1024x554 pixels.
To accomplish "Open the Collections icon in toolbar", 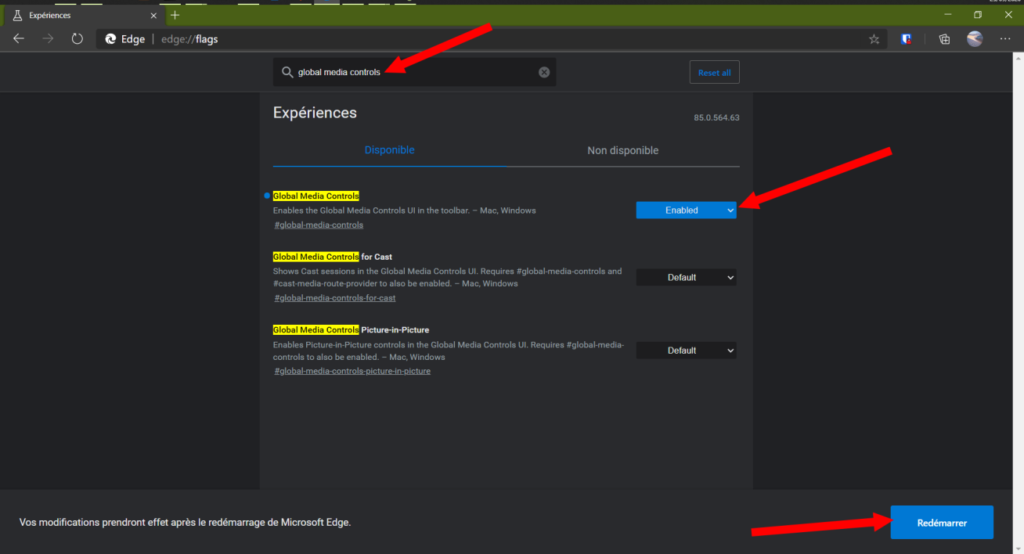I will pos(944,39).
